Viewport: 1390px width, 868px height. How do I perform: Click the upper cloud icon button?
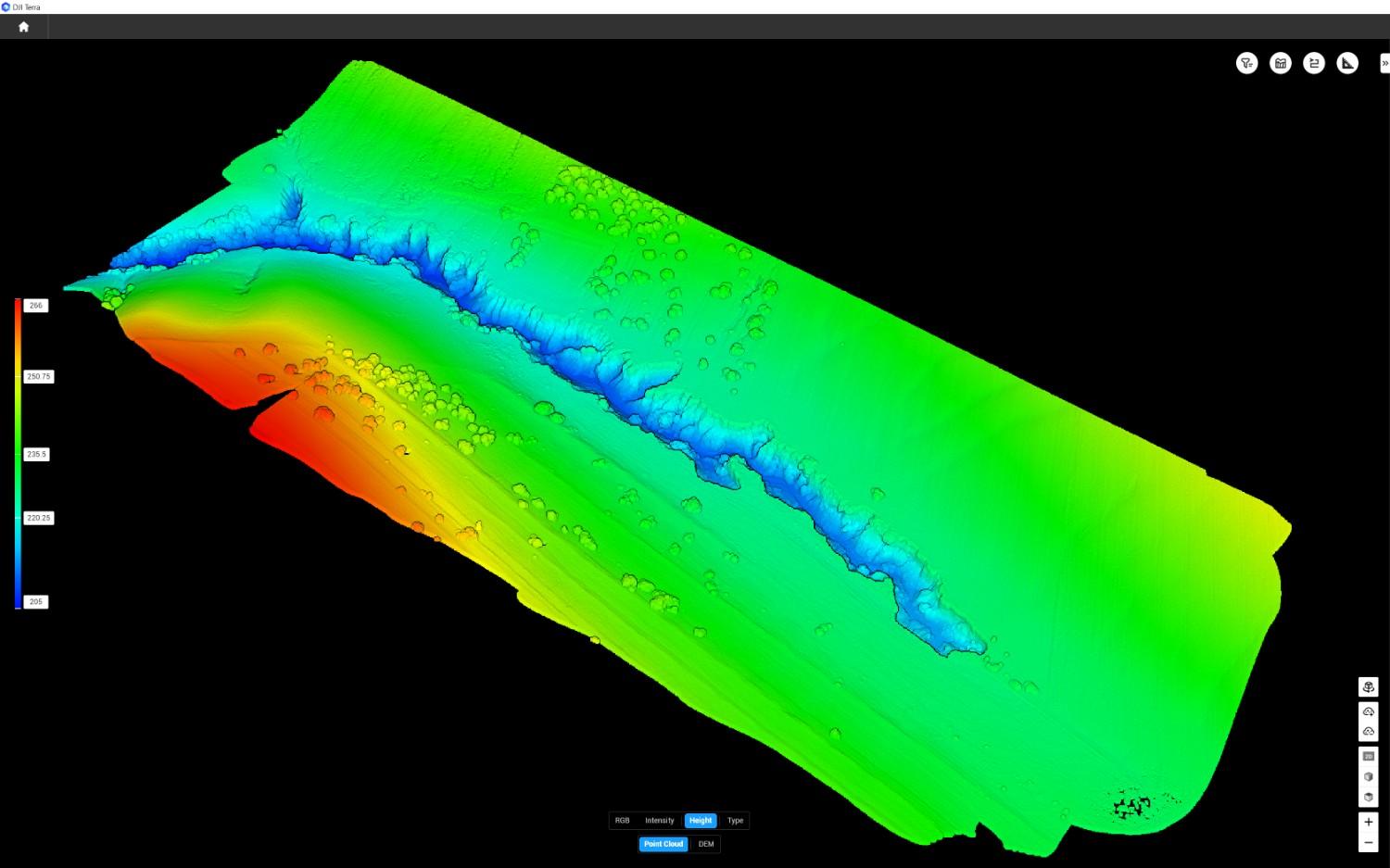pyautogui.click(x=1368, y=711)
